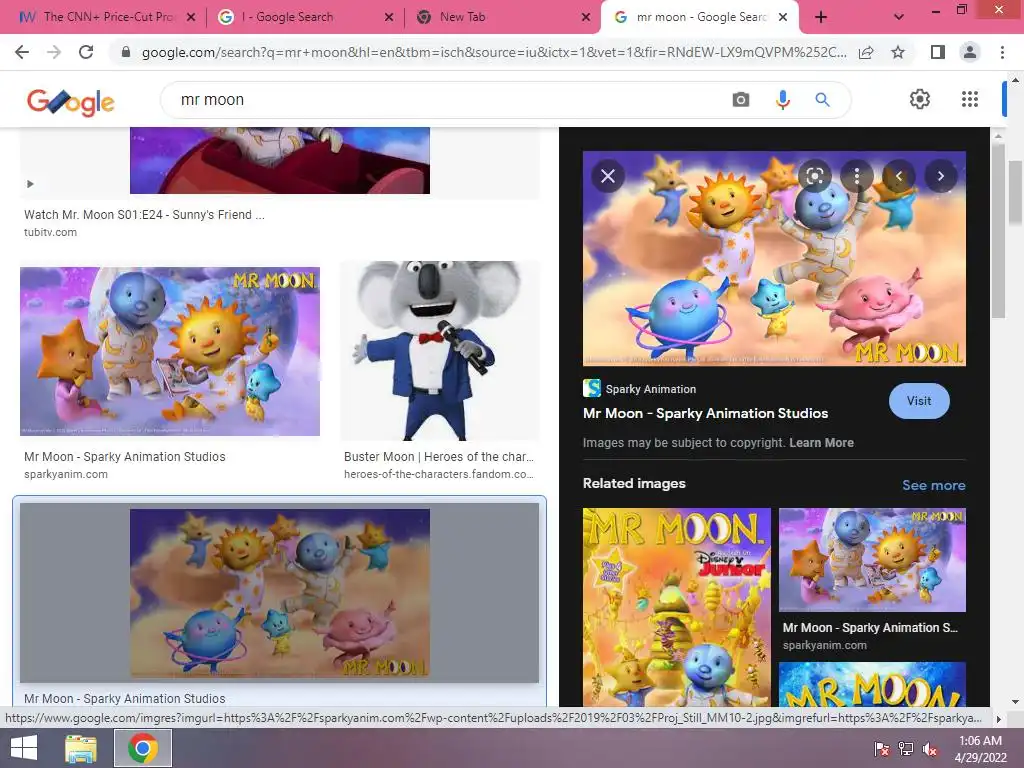
Task: Start voice search with microphone icon
Action: [782, 99]
